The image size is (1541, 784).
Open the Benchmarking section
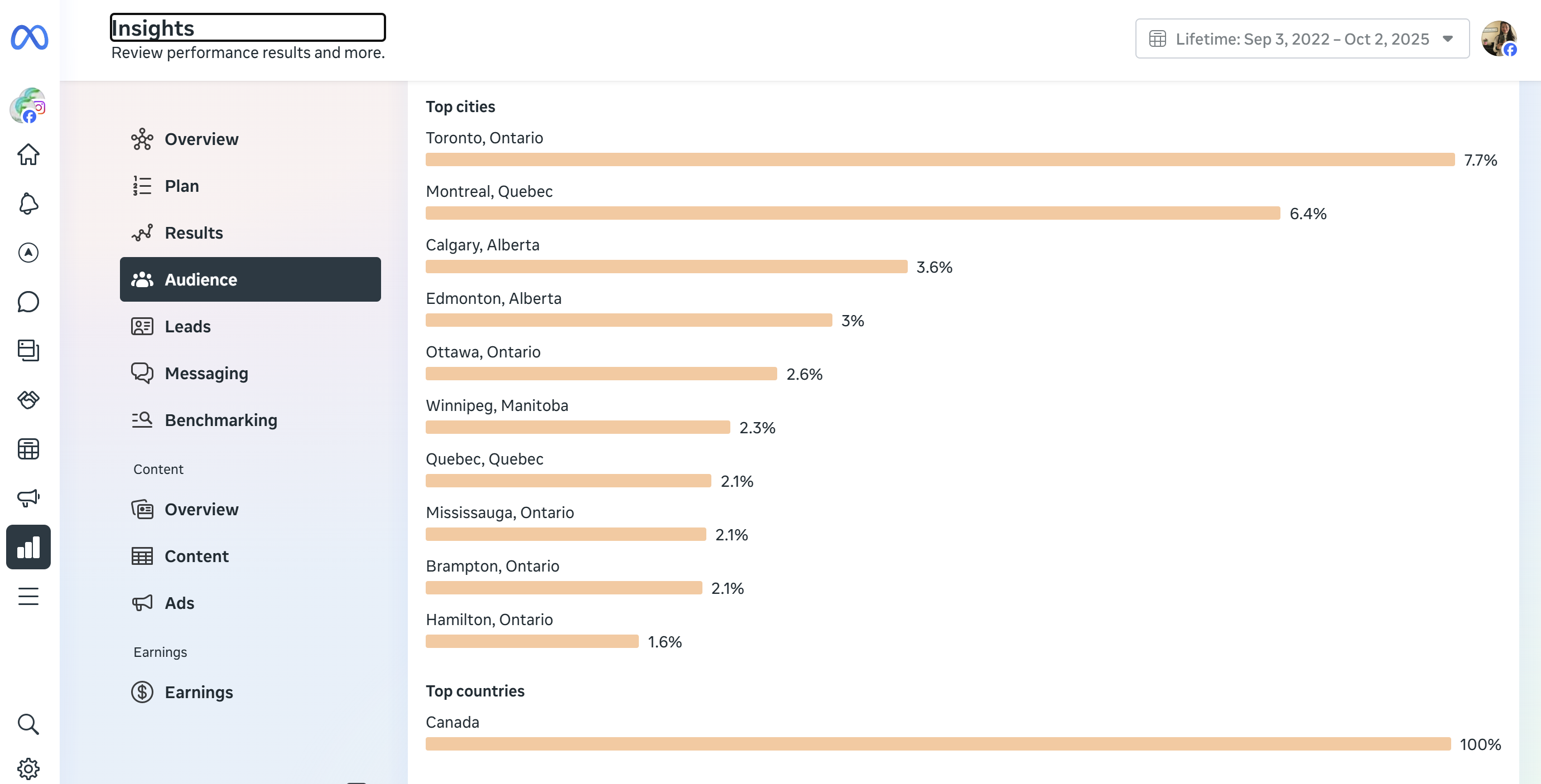[221, 420]
